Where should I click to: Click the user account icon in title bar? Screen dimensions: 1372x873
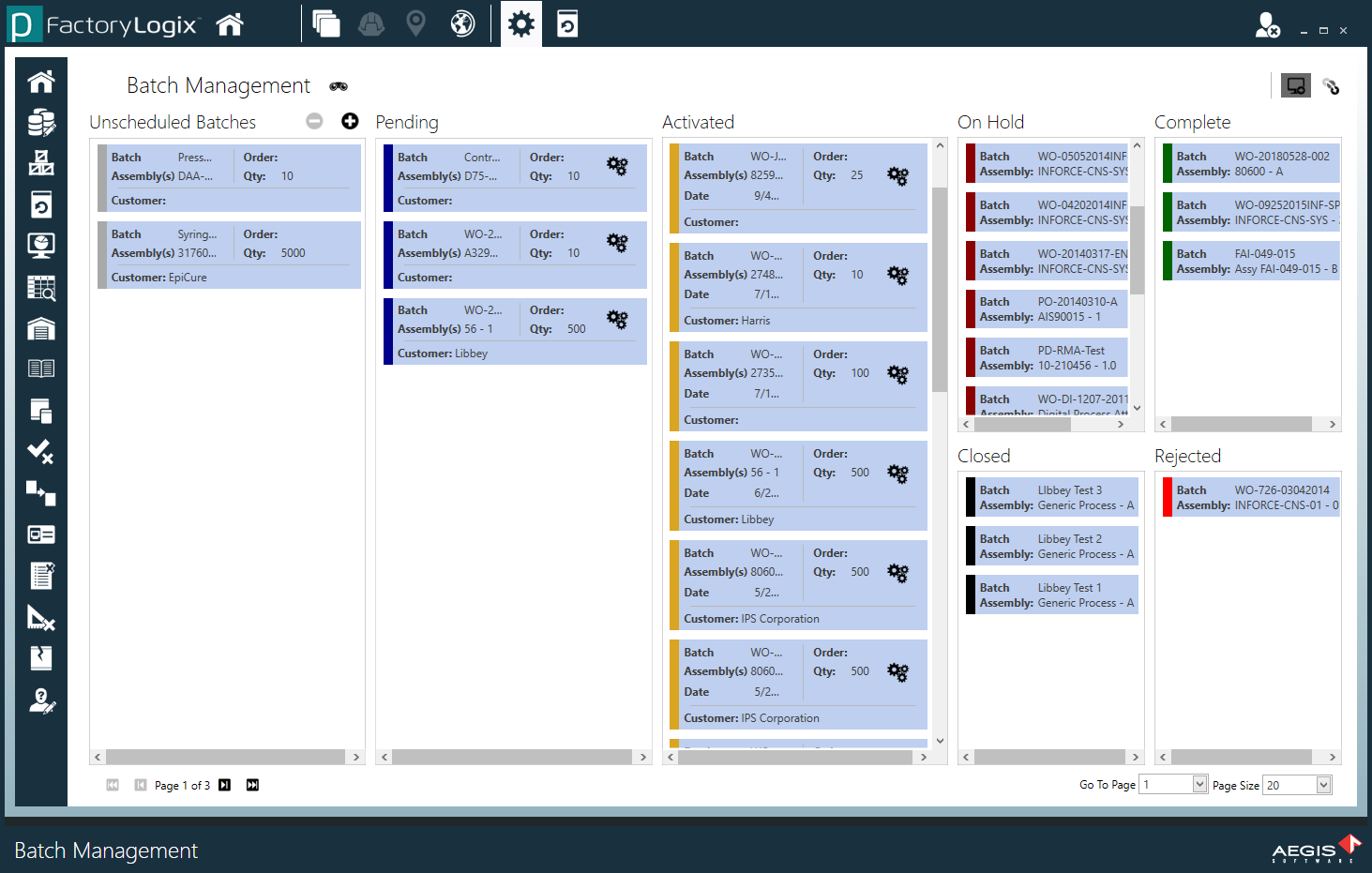point(1267,25)
